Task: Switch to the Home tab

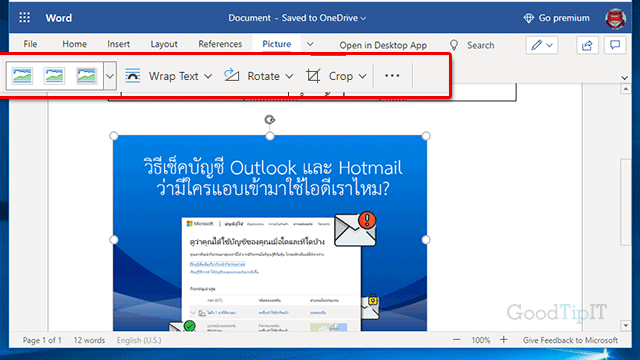Action: [74, 44]
